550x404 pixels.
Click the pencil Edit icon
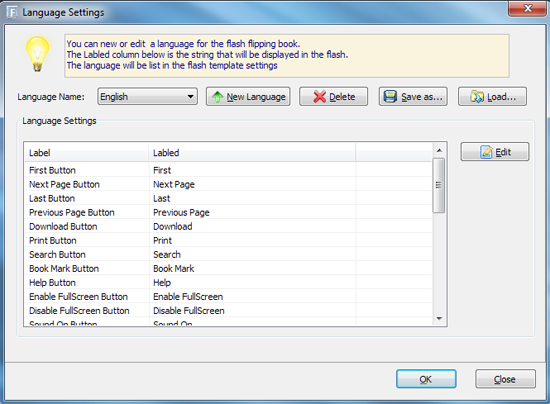click(x=486, y=152)
